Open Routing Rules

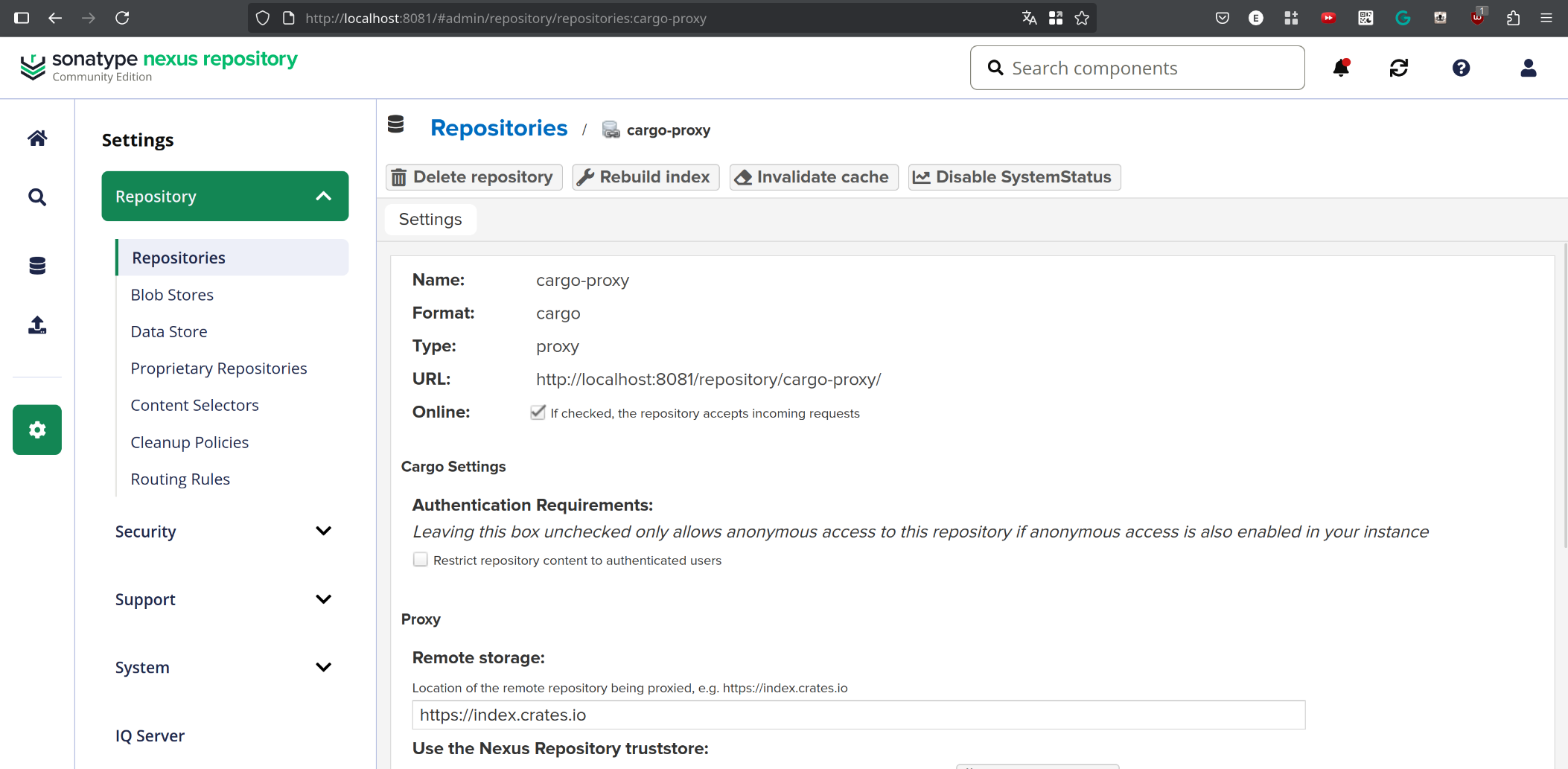180,479
